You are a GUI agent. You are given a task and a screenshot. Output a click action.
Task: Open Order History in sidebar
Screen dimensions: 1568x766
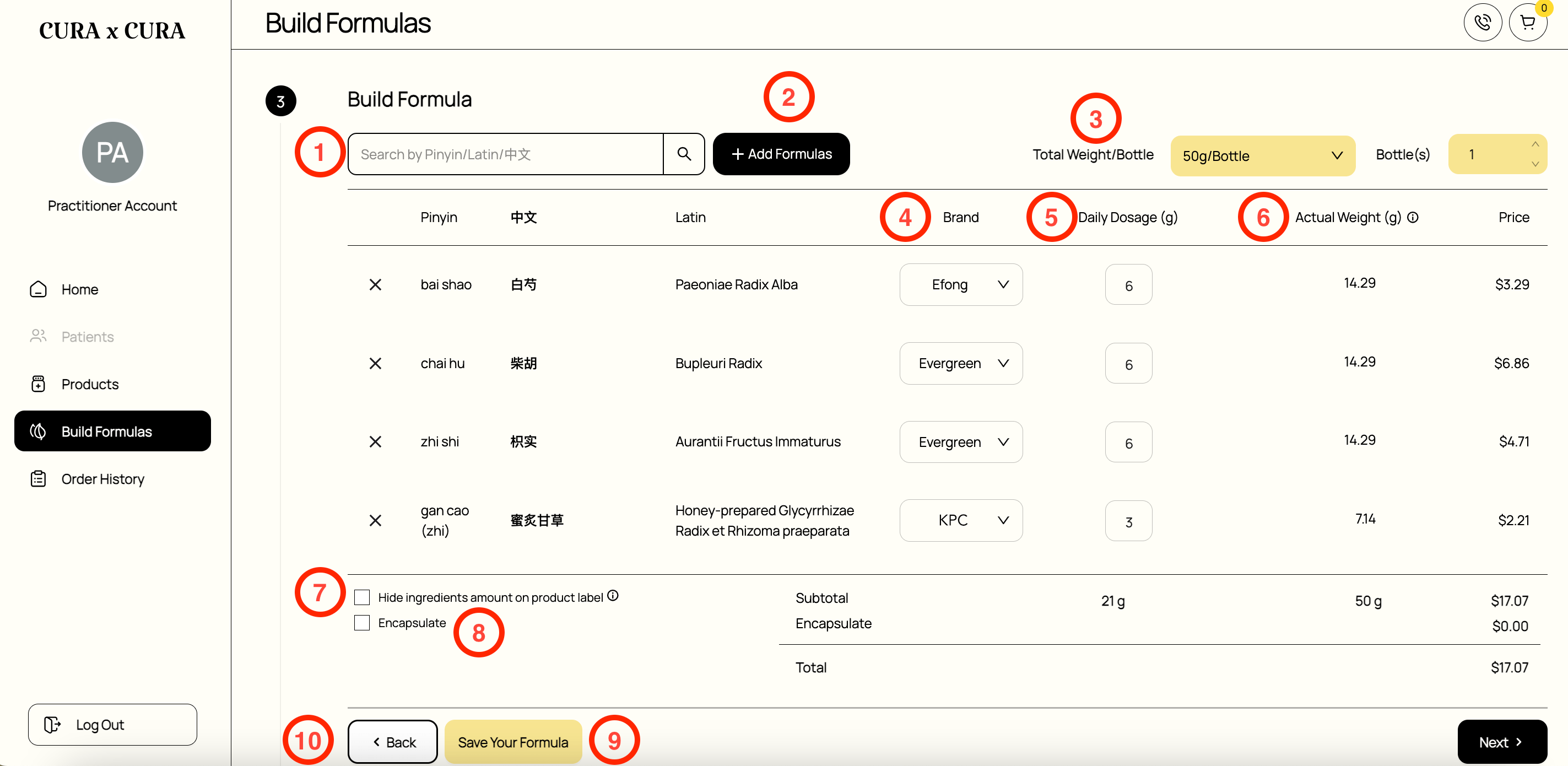coord(112,478)
